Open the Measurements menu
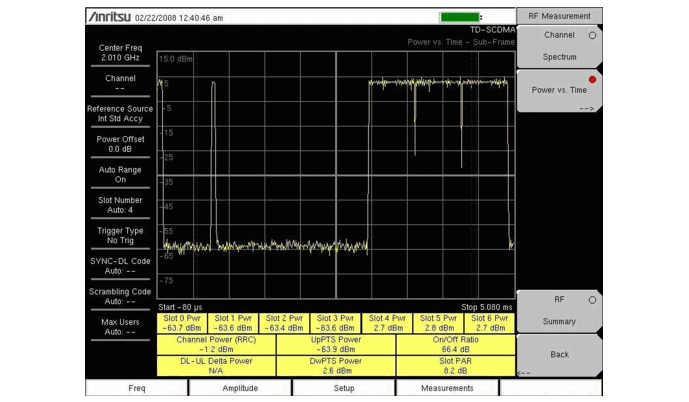689x402 pixels. (447, 388)
